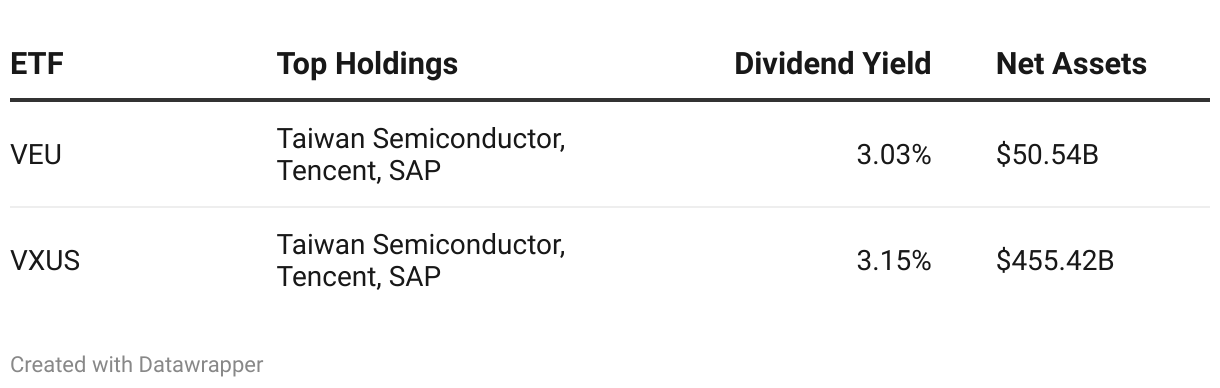Open the Created with Datawrapper link
Screen dimensions: 1220x388
point(137,365)
